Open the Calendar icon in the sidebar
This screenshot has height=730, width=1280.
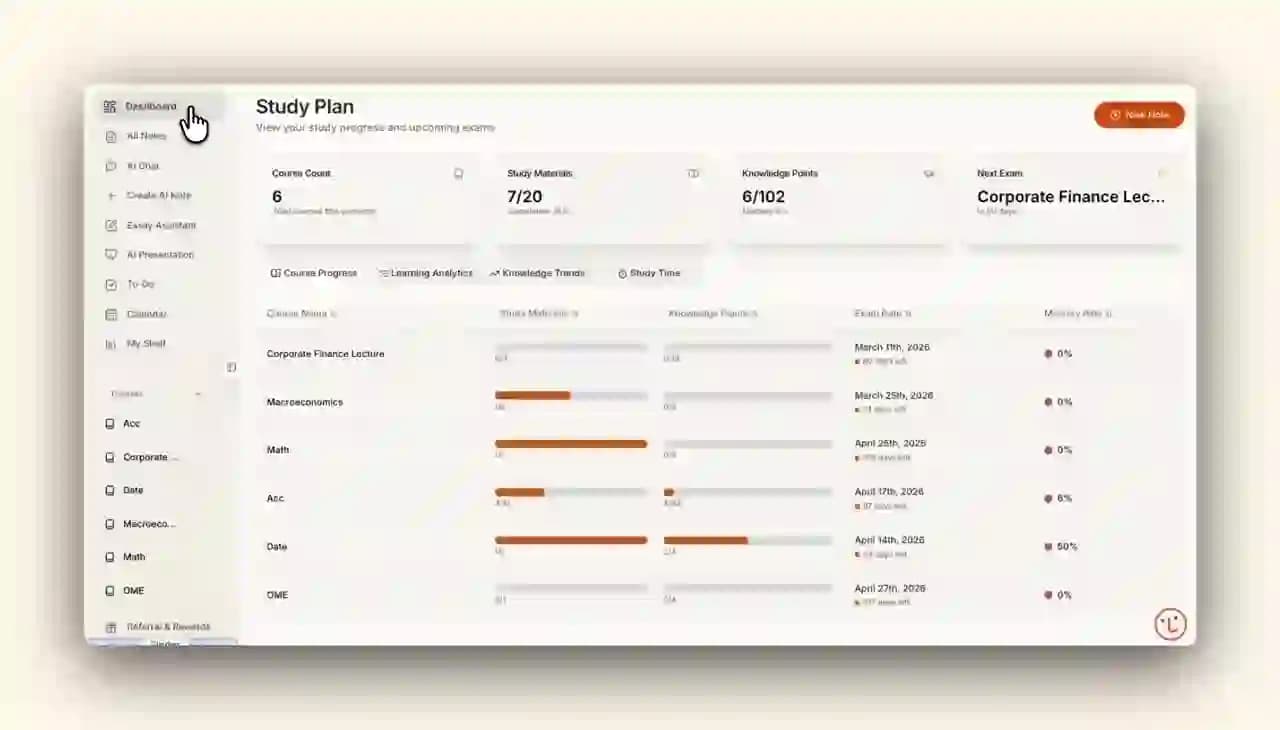coord(111,314)
